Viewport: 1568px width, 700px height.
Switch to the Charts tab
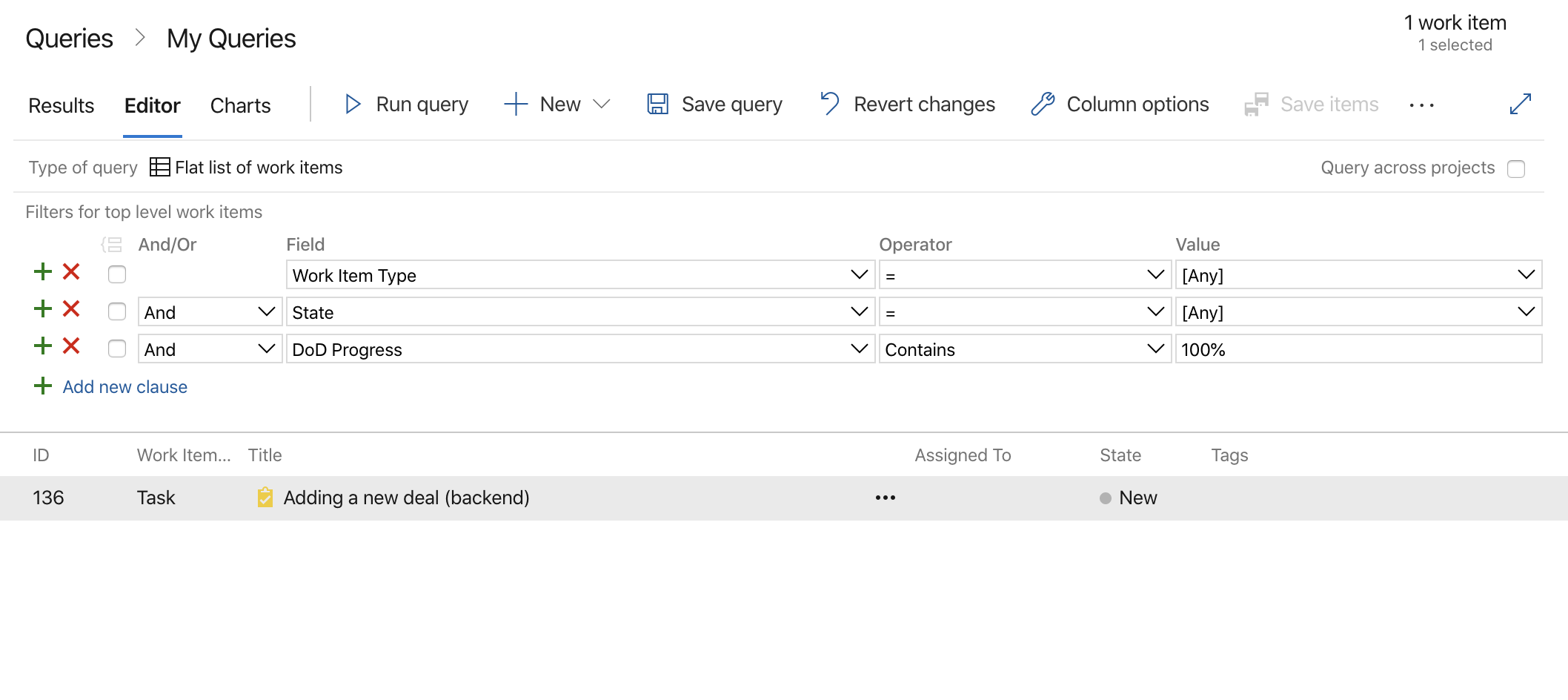point(239,105)
